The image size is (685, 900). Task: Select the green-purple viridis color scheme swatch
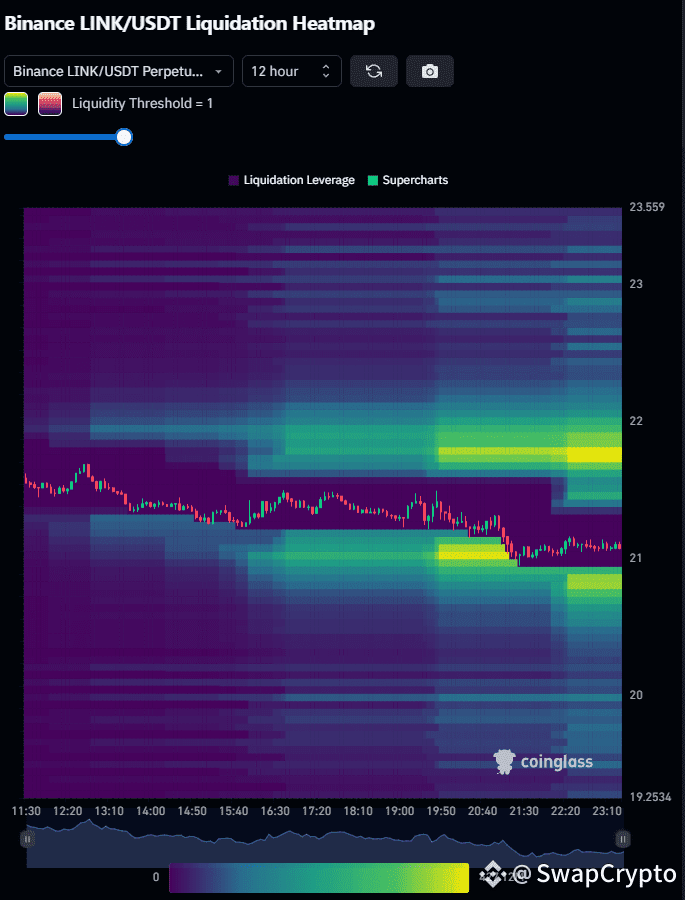pos(16,104)
